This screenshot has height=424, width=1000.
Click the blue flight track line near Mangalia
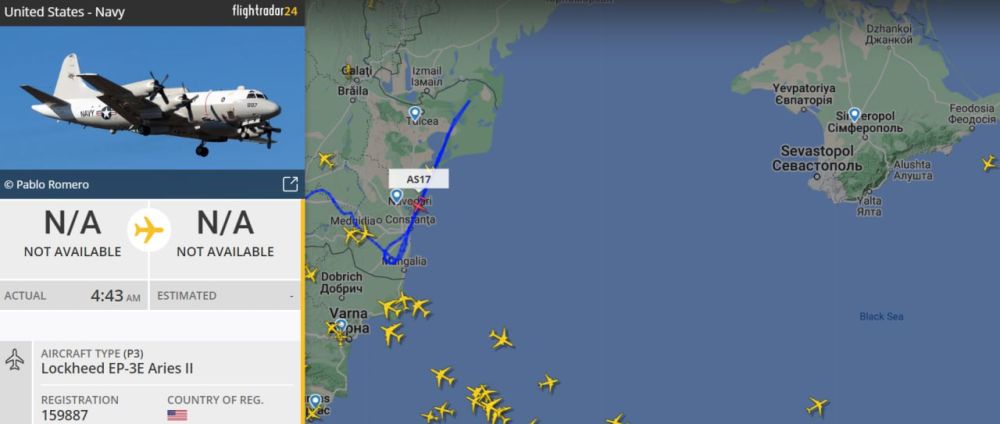394,258
